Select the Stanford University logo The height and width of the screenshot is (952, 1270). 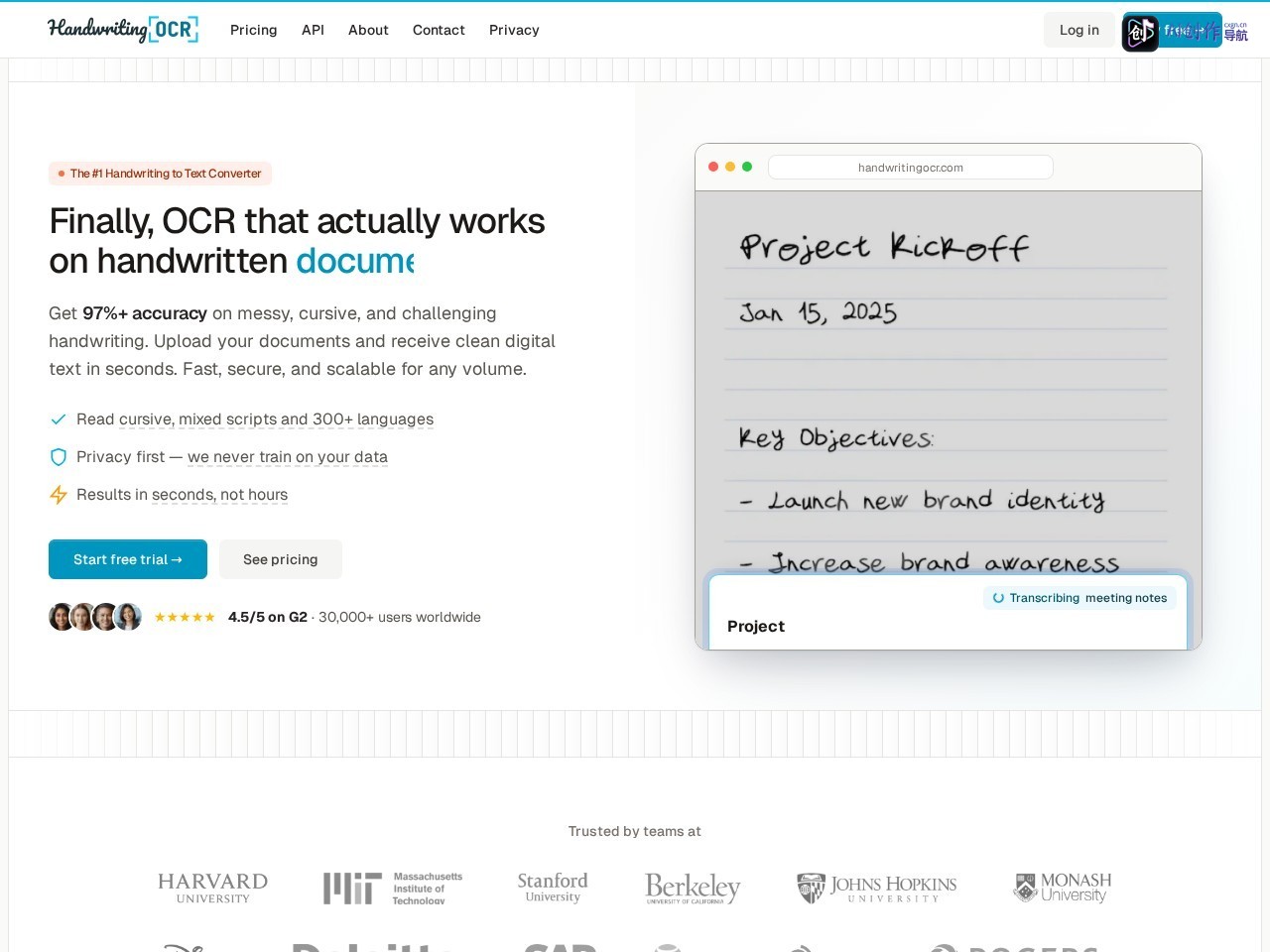553,887
